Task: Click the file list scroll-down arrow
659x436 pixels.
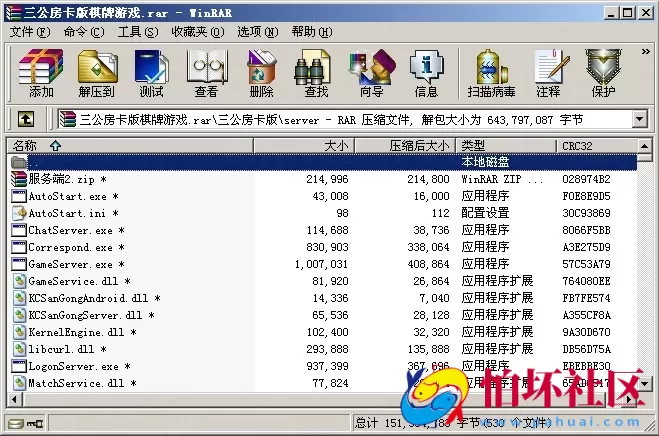Action: point(645,383)
